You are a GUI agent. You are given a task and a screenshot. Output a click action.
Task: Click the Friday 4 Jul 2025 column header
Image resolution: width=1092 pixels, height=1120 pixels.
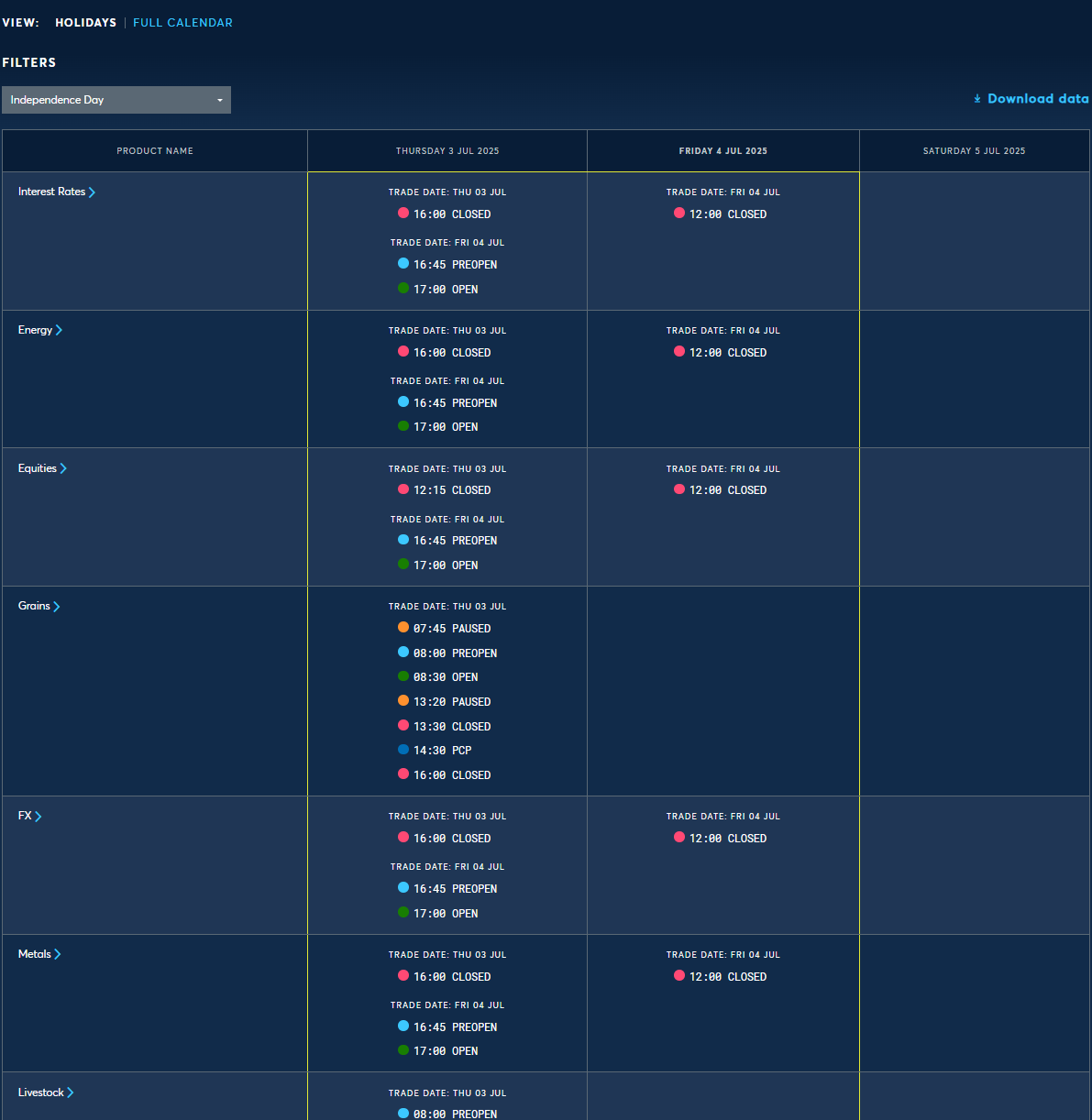(723, 151)
